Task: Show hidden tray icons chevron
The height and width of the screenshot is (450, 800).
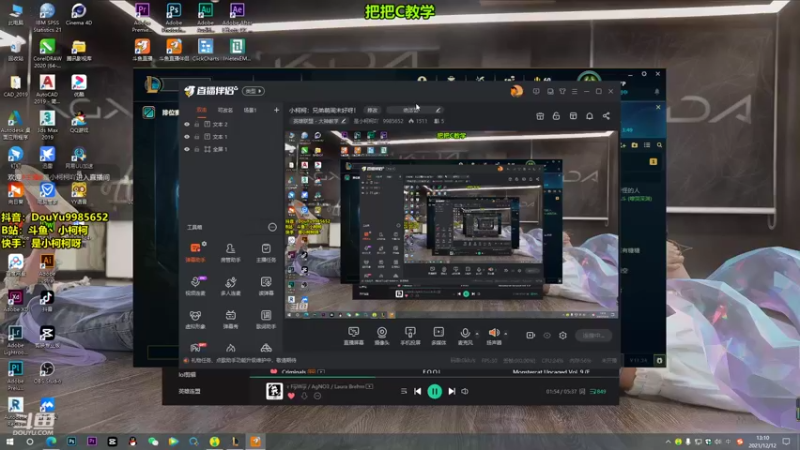Action: tap(668, 441)
